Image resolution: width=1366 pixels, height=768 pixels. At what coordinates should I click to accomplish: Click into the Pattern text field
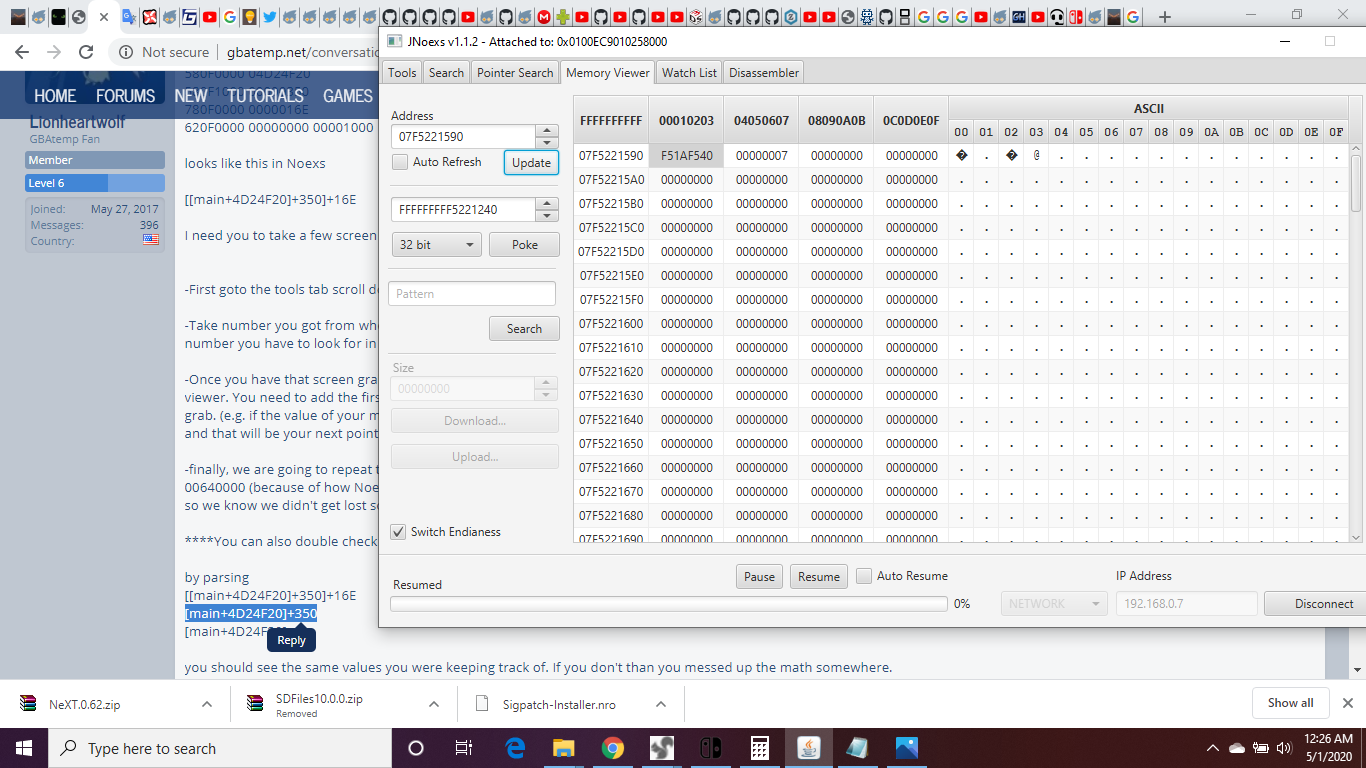tap(472, 294)
